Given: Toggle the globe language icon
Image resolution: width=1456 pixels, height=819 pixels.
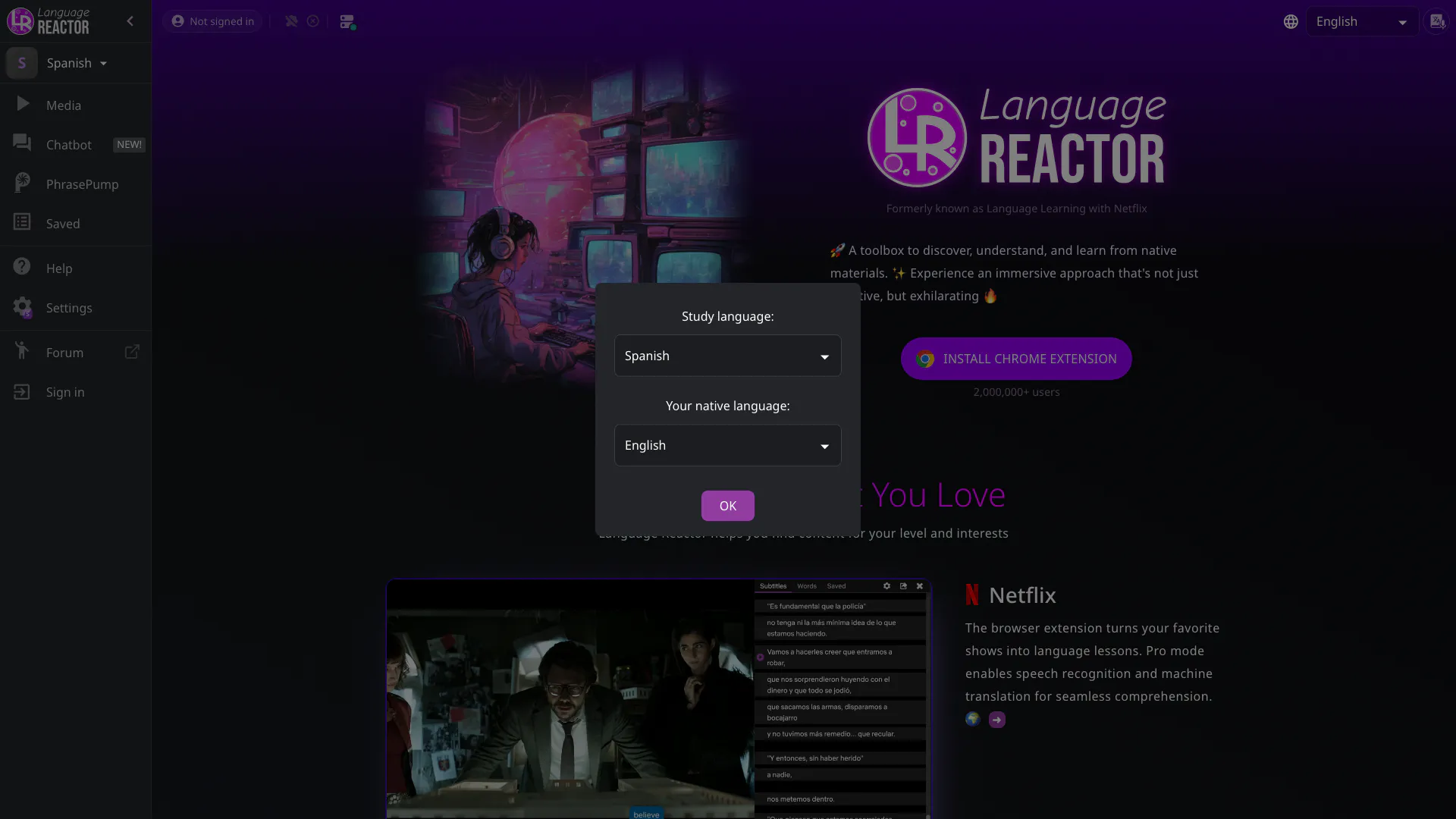Looking at the screenshot, I should [1291, 21].
